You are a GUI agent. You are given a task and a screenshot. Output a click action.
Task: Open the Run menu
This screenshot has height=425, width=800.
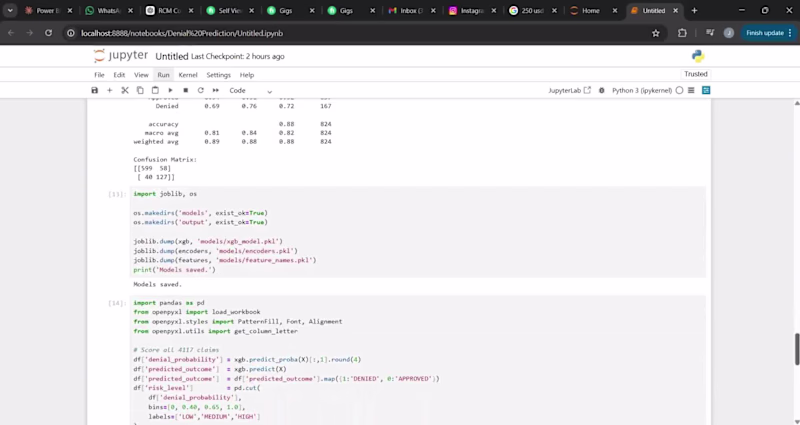tap(163, 75)
